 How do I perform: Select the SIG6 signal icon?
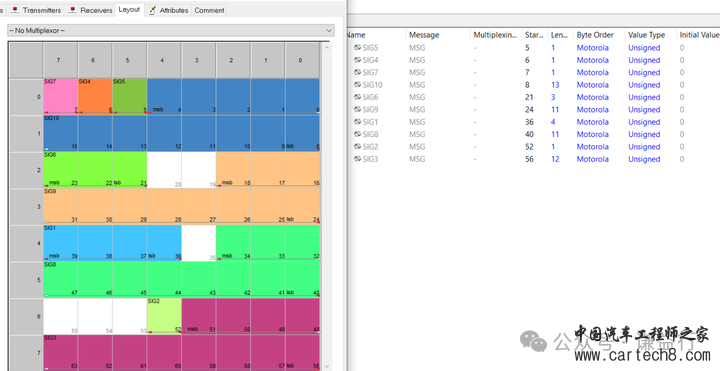coord(357,97)
